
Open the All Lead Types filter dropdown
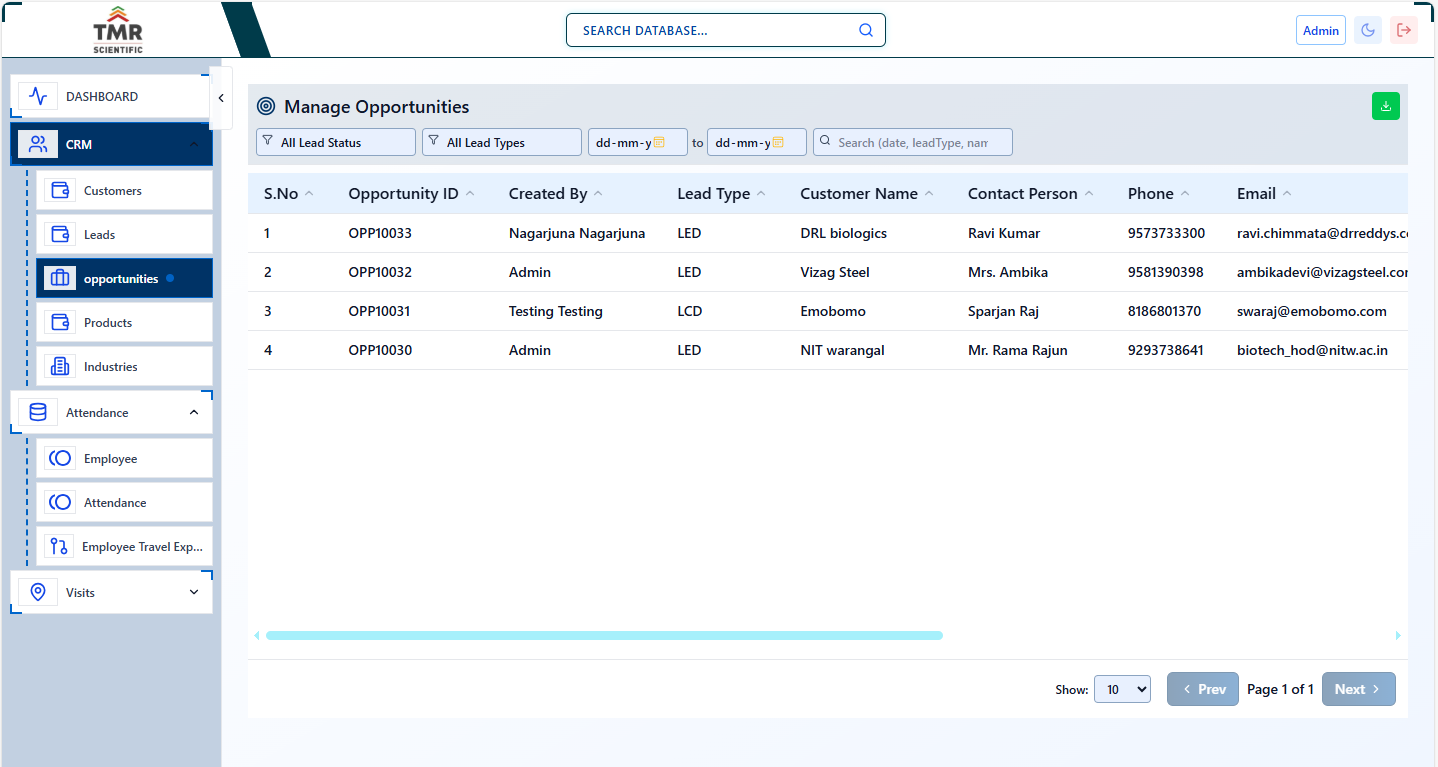501,141
